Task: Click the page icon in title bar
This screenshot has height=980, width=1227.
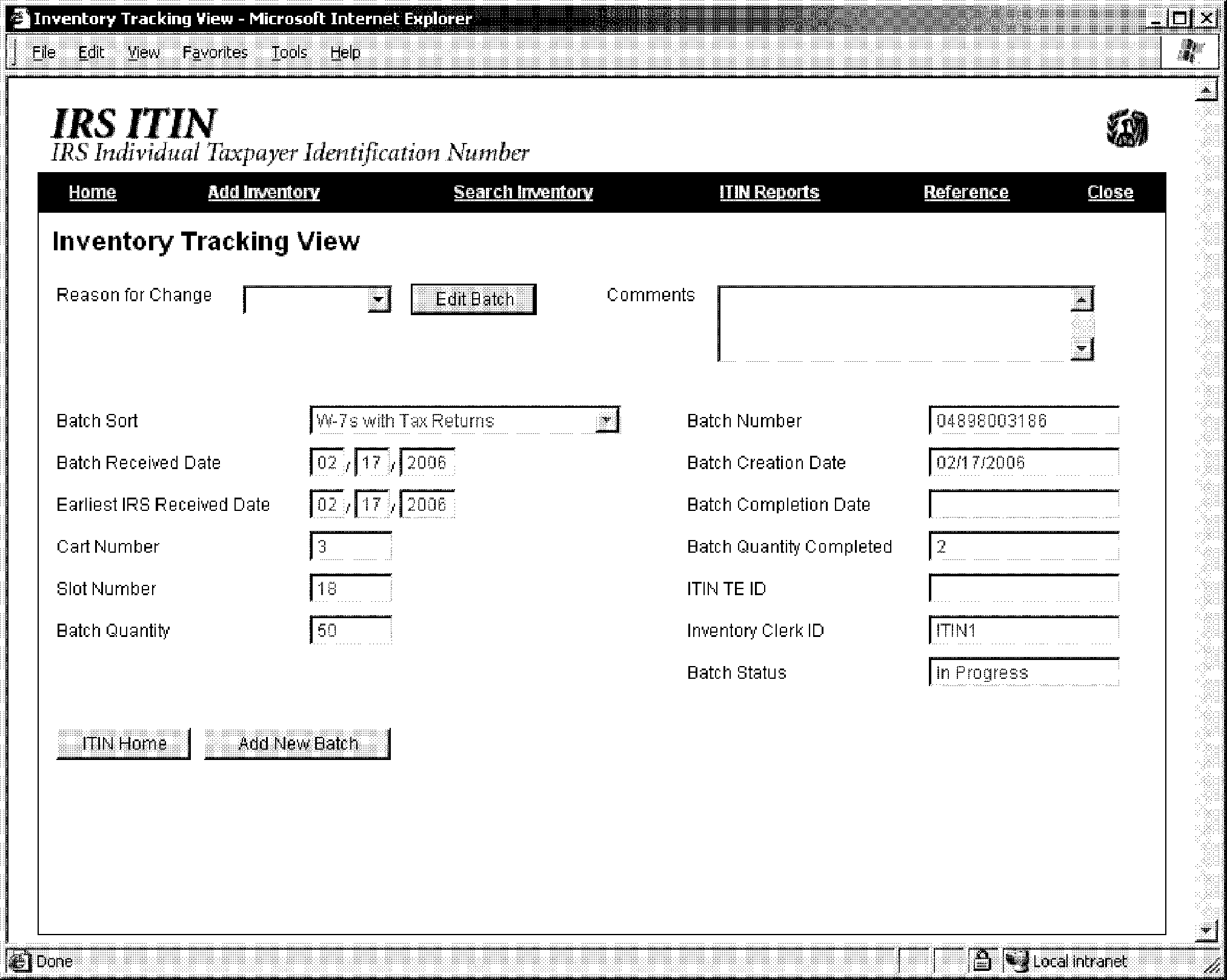Action: 21,19
